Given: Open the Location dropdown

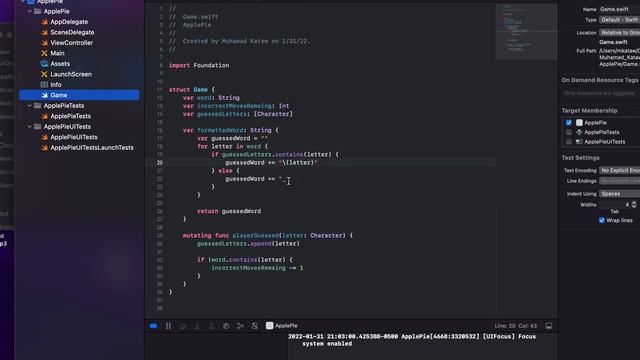Looking at the screenshot, I should coord(619,33).
